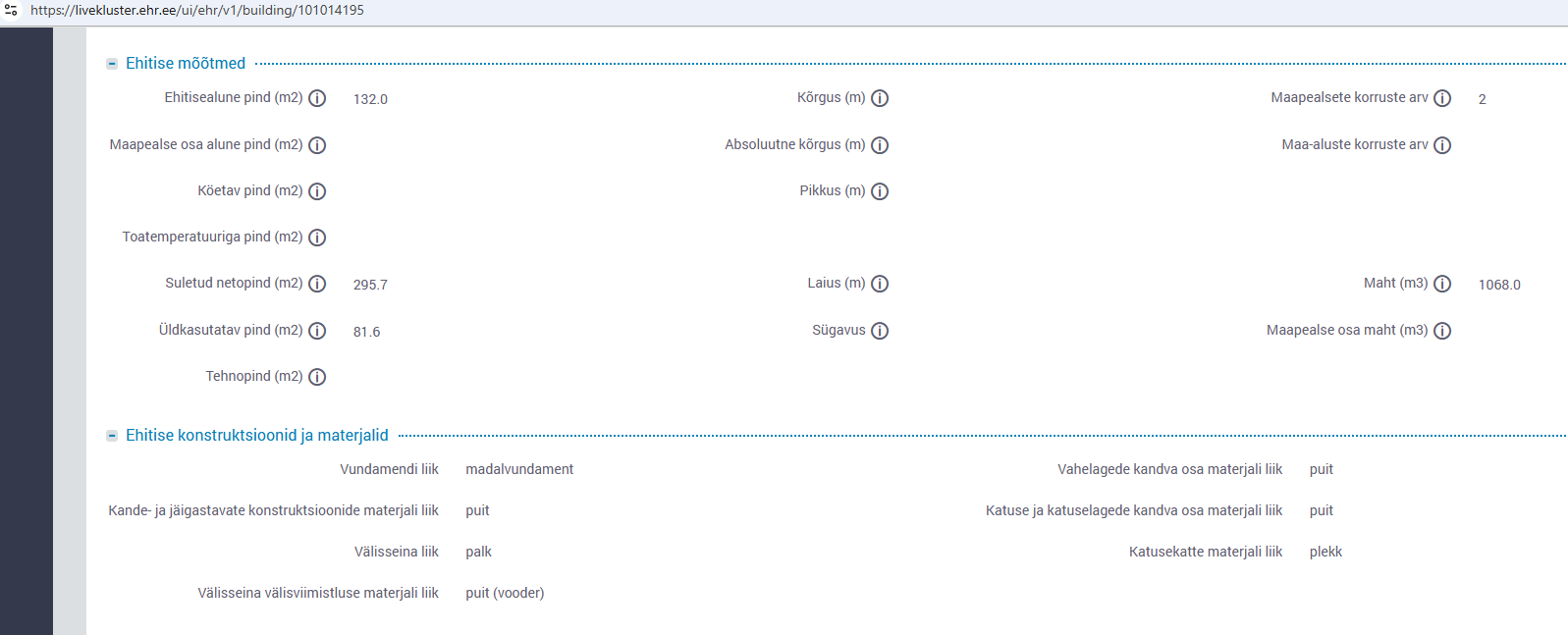
Task: Show info for Absoluutne kõrgus (m)
Action: tap(880, 145)
